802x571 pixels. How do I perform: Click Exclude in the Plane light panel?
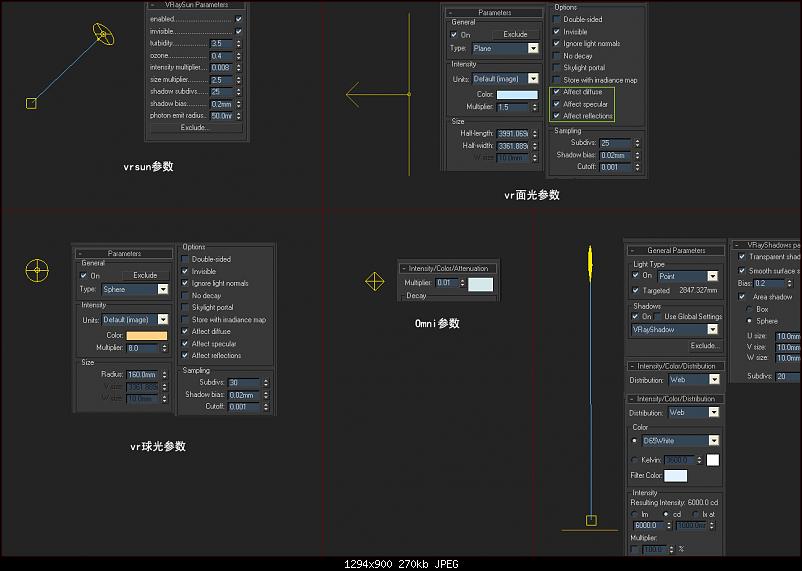(515, 34)
